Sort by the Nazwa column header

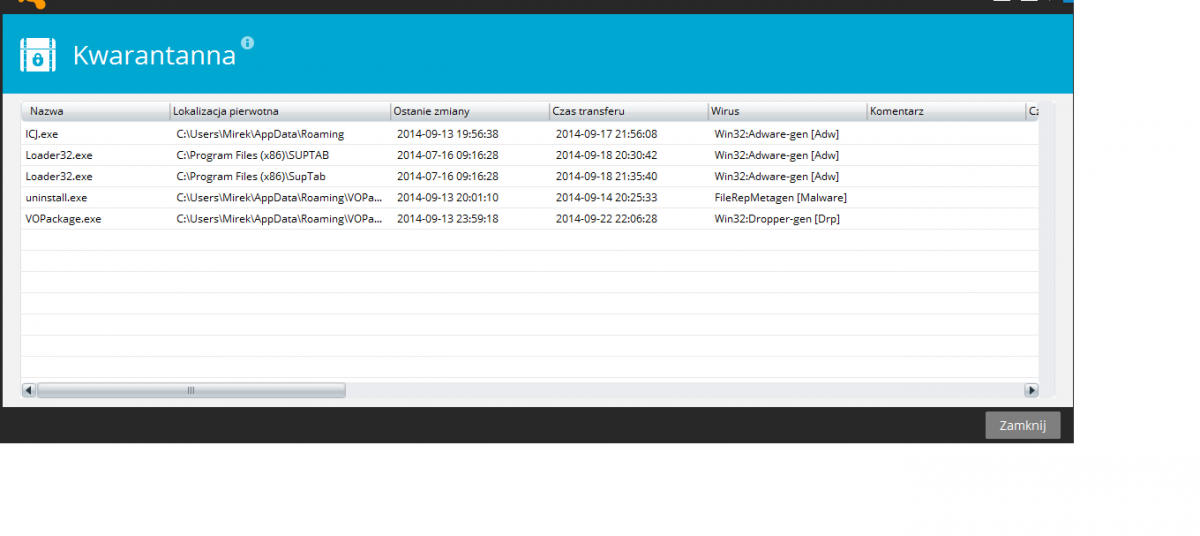click(95, 111)
